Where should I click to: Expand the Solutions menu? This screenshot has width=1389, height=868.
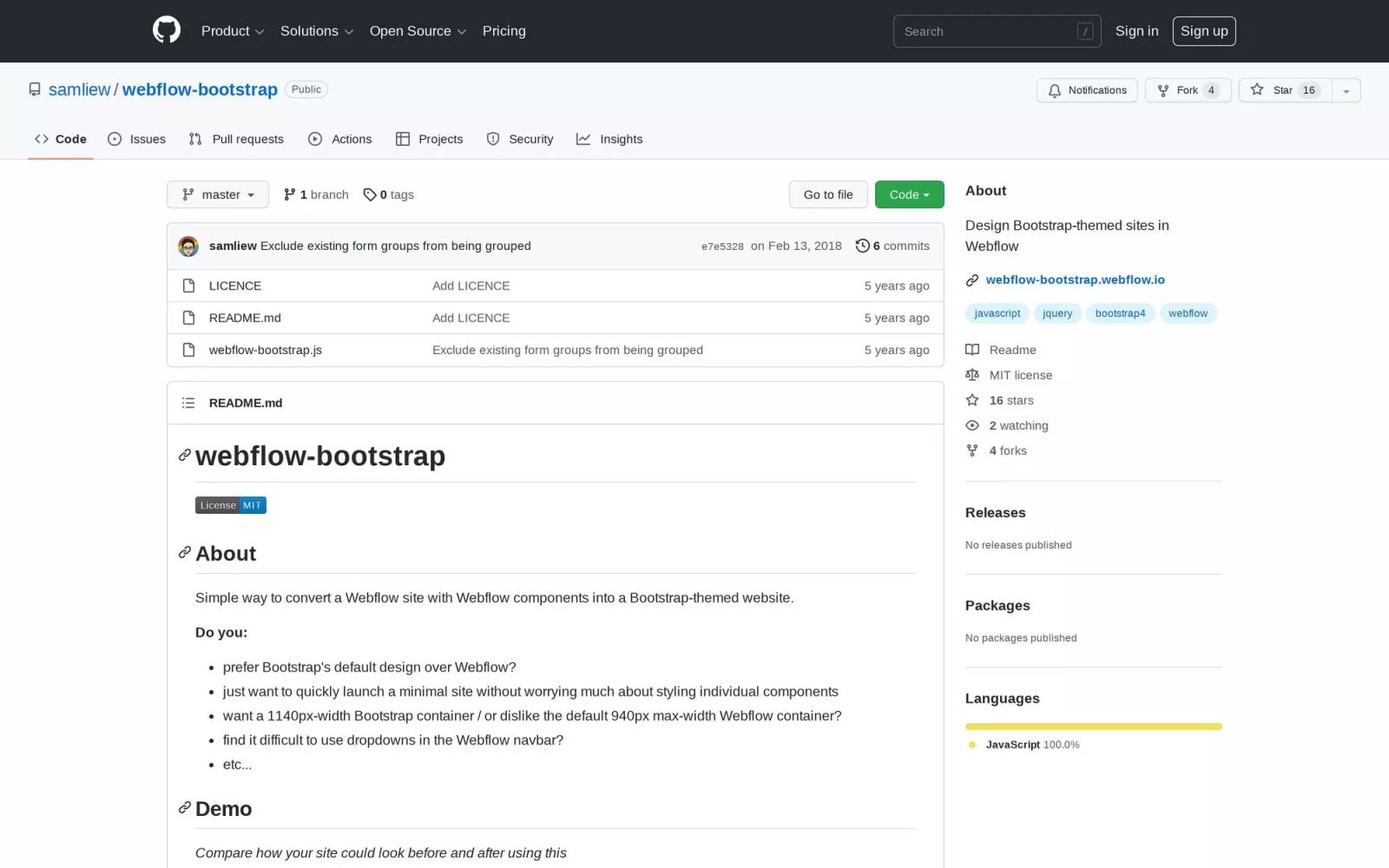(x=317, y=31)
